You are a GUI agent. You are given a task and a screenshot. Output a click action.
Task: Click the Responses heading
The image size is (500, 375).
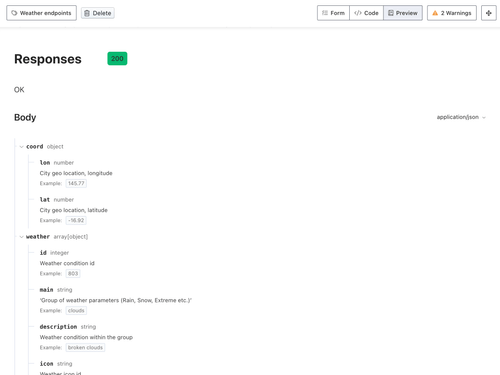pyautogui.click(x=48, y=59)
